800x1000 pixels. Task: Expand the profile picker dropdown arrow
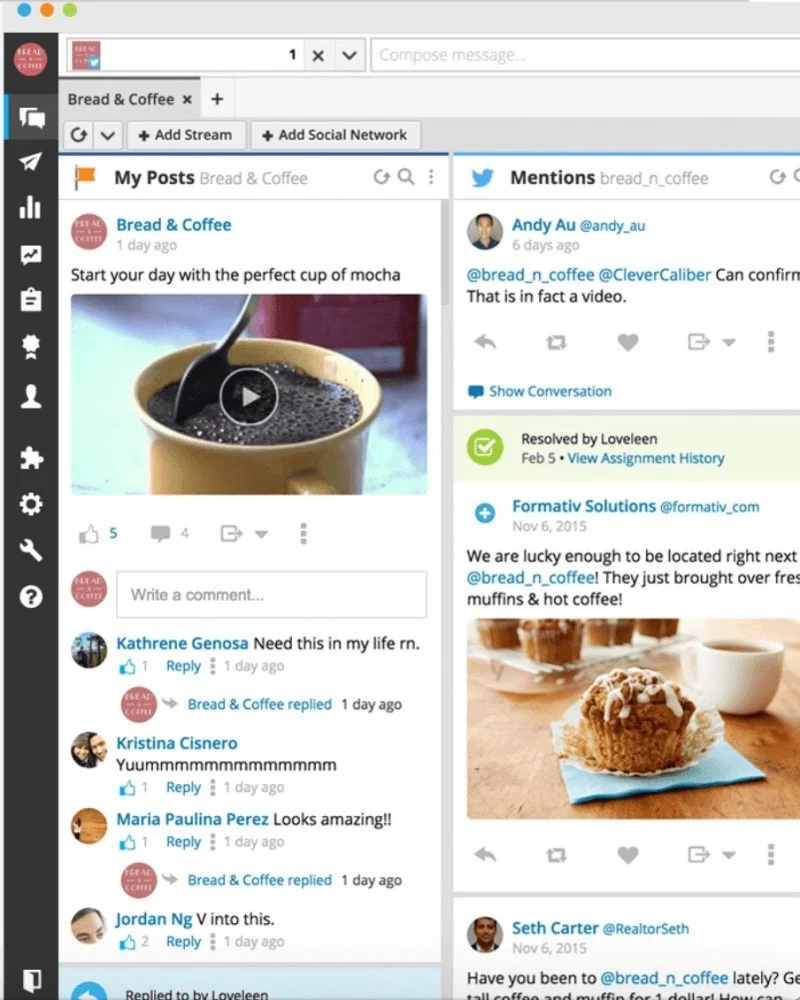[x=348, y=56]
